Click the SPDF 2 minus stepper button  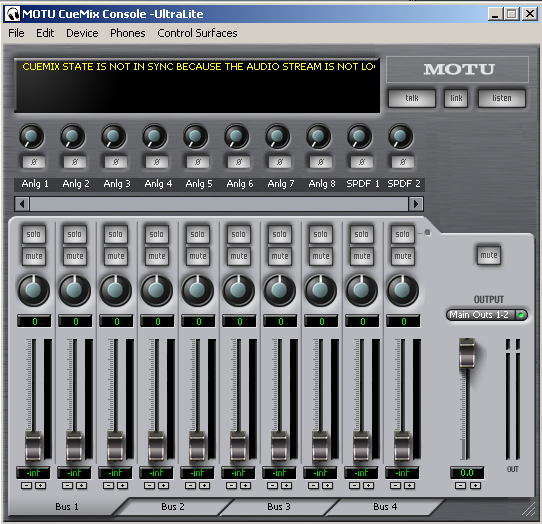tap(395, 486)
